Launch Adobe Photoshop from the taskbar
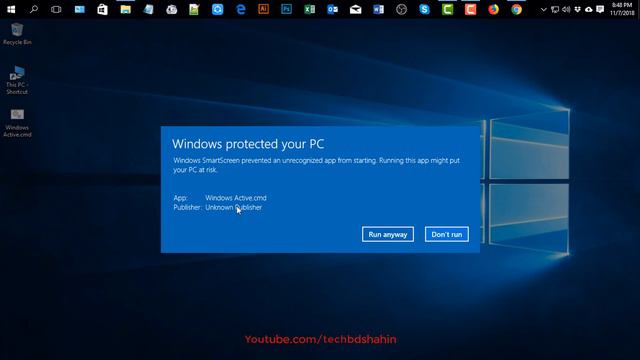Screen dimensions: 640x360 287,9
